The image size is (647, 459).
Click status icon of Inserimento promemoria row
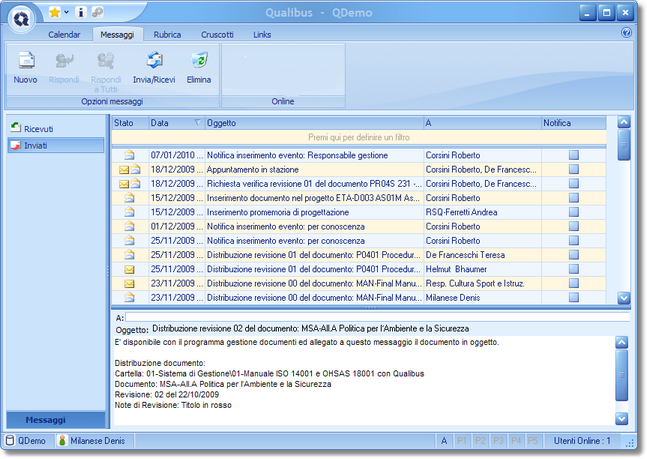point(130,212)
